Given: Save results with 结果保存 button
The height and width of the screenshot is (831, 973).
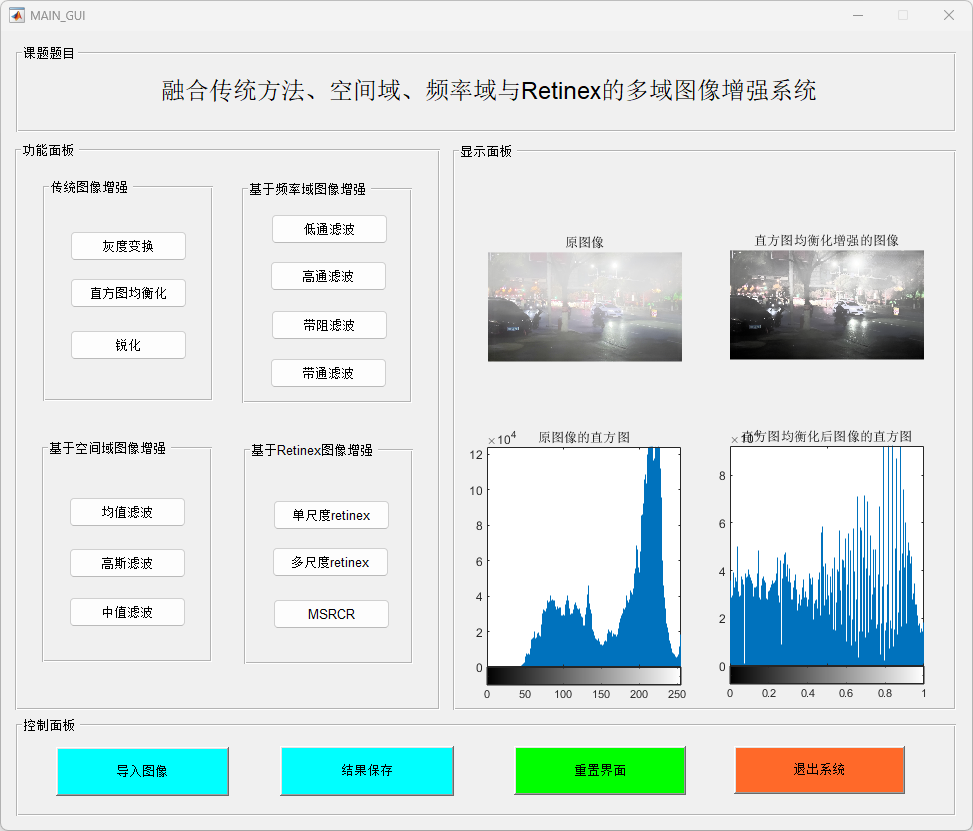Looking at the screenshot, I should 367,770.
